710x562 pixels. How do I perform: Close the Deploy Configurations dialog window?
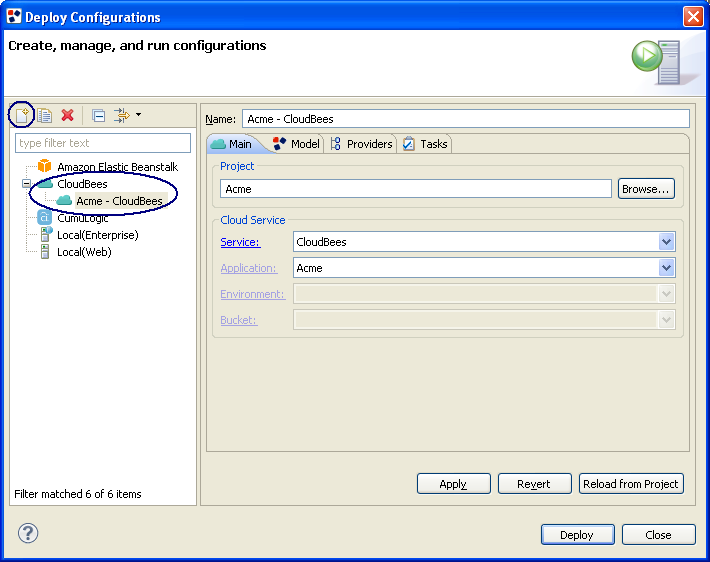click(x=693, y=17)
